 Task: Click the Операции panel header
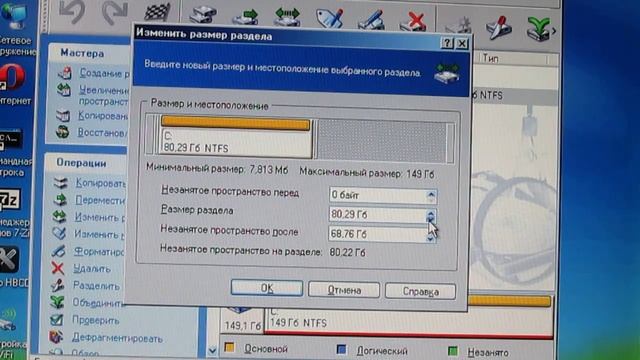click(81, 163)
